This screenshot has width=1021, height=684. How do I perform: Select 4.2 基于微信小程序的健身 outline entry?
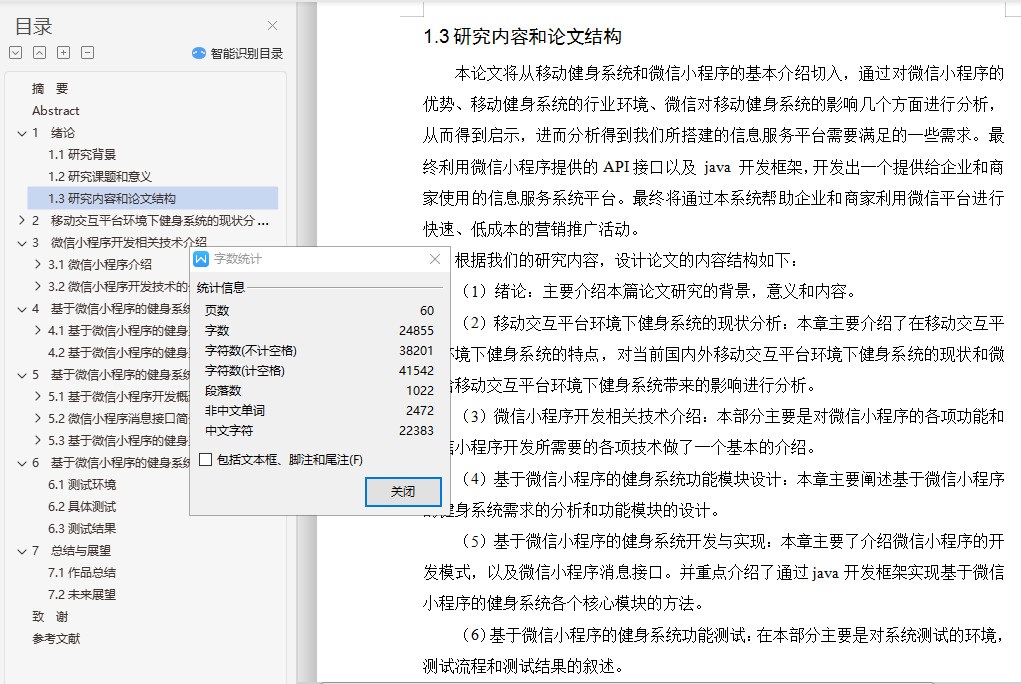[x=119, y=353]
